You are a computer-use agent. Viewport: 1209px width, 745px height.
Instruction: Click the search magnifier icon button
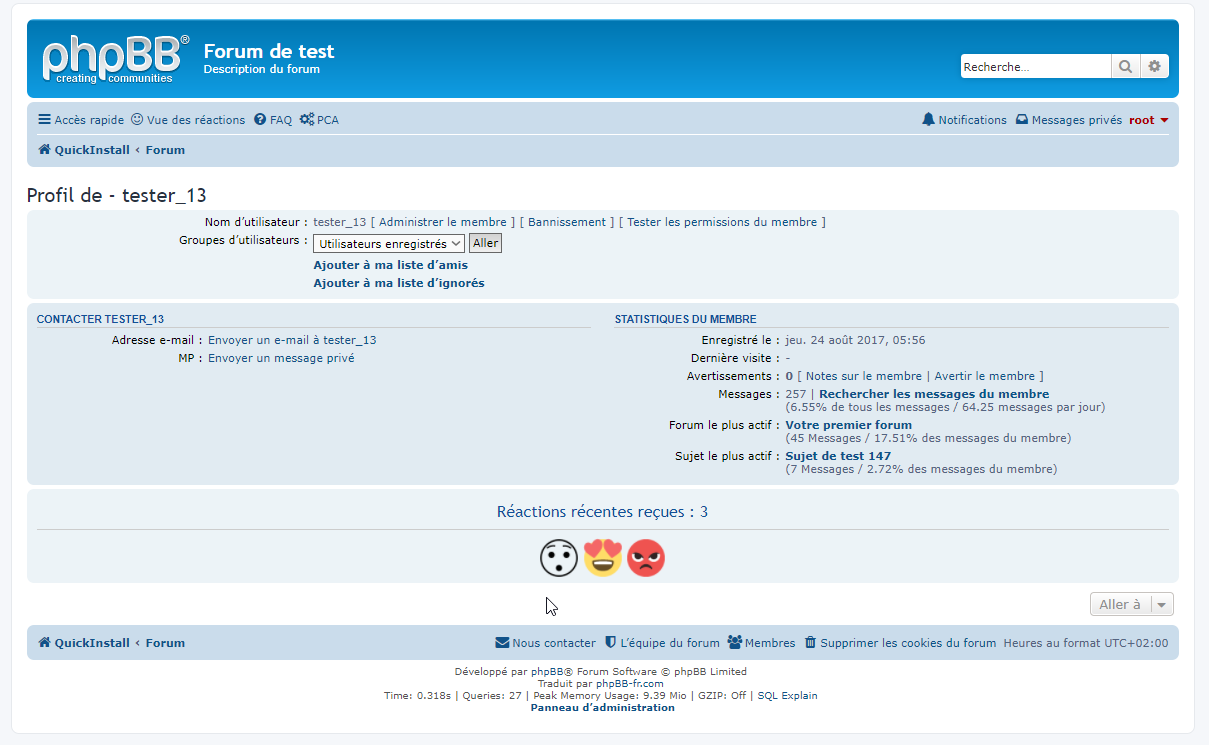[1125, 67]
